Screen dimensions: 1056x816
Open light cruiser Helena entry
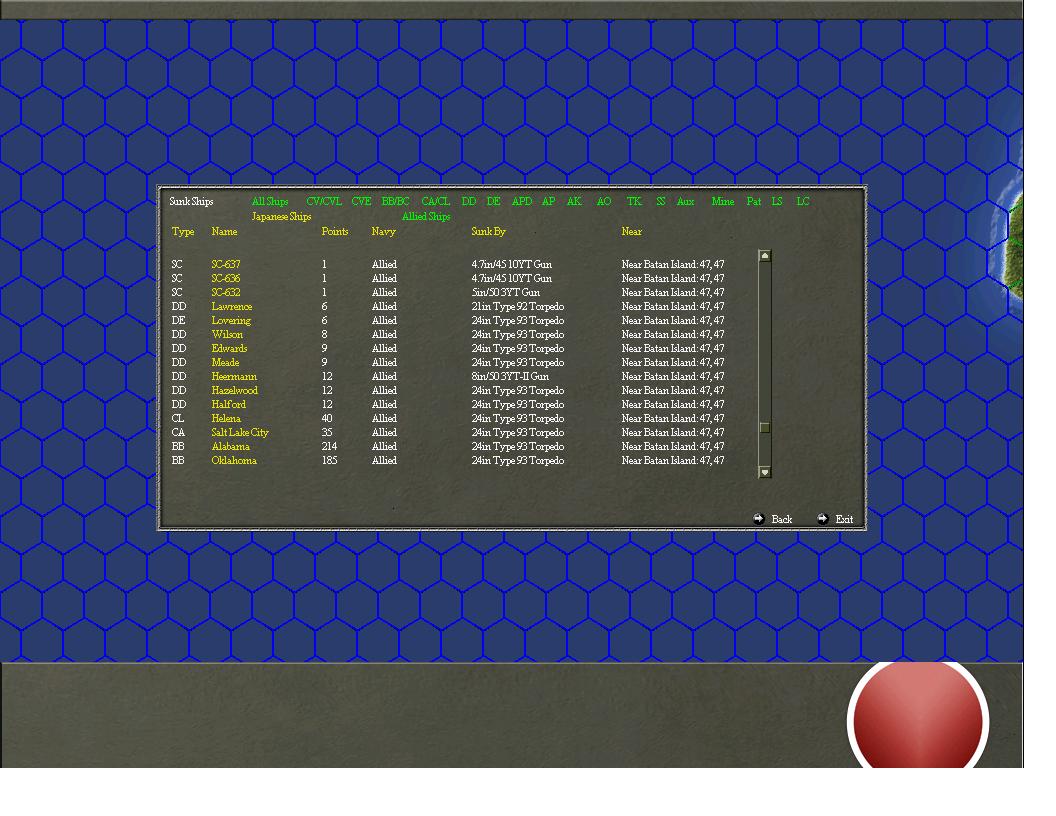(x=226, y=419)
